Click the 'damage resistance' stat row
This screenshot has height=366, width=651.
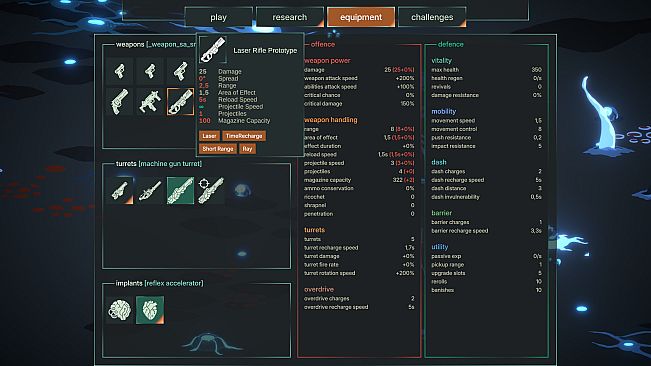pyautogui.click(x=487, y=95)
